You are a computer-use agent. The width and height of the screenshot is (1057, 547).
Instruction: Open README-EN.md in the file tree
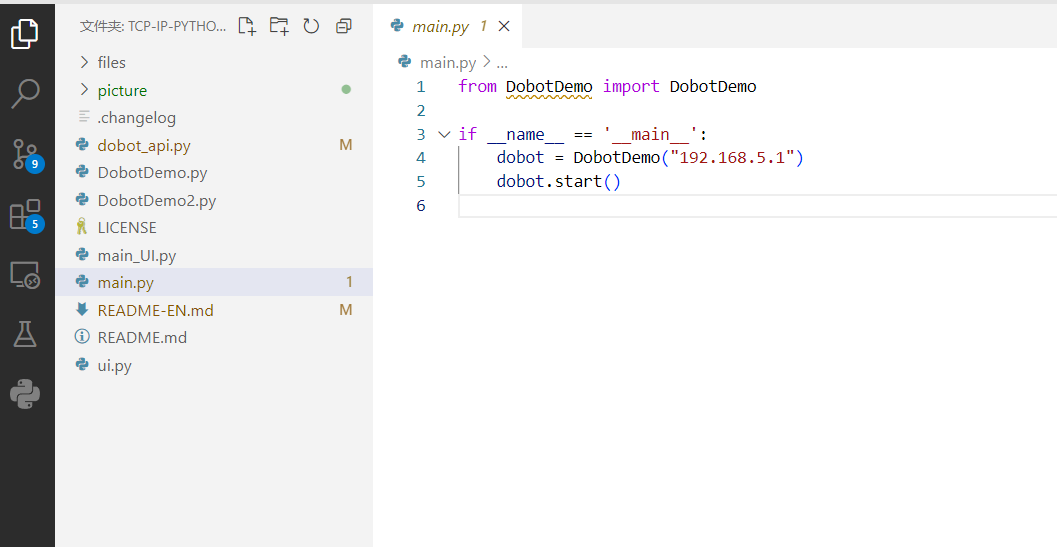(x=214, y=310)
